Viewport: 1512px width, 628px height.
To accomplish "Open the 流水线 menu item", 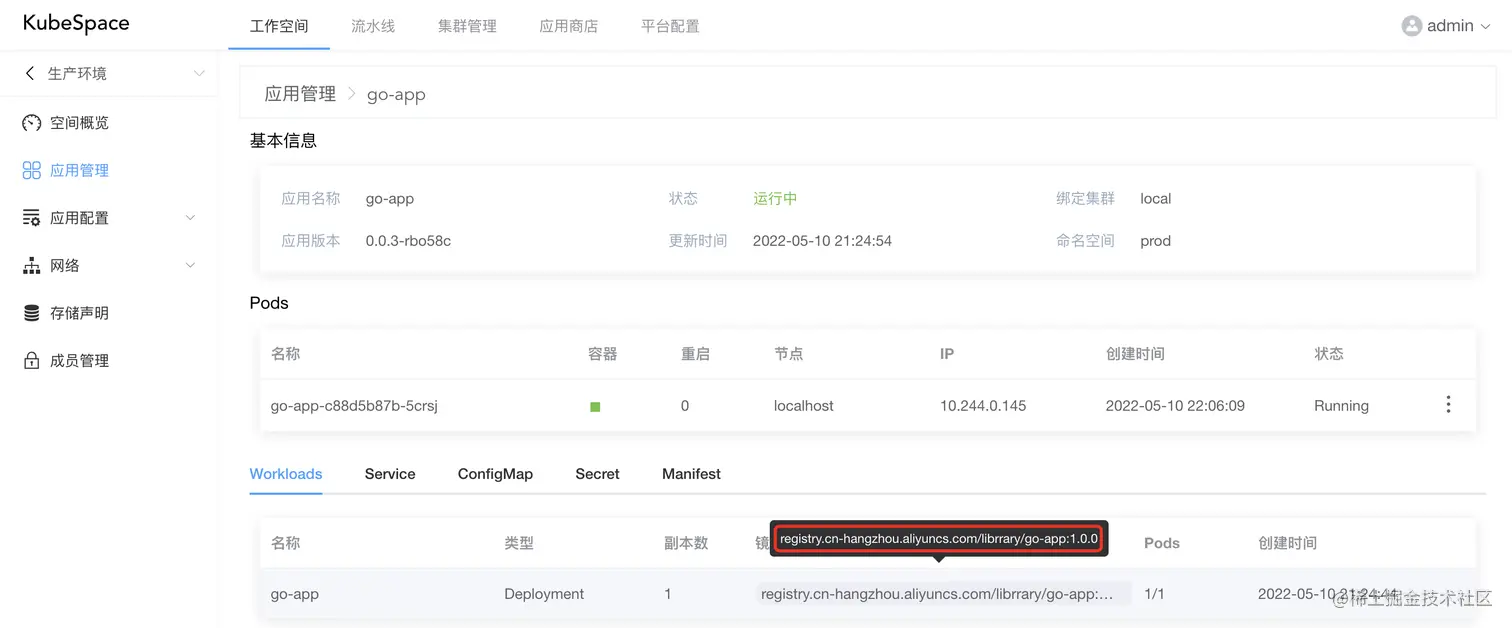I will click(372, 25).
